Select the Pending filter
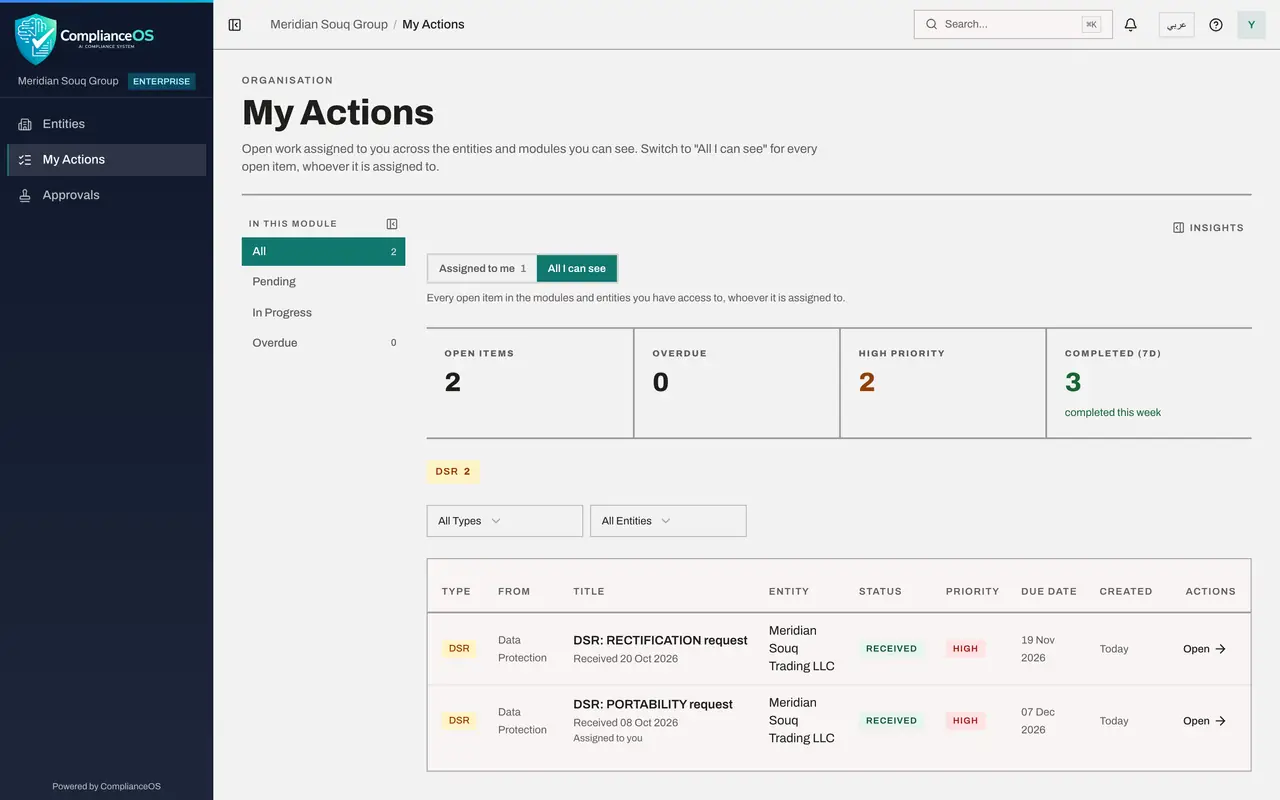Viewport: 1280px width, 800px height. 323,282
